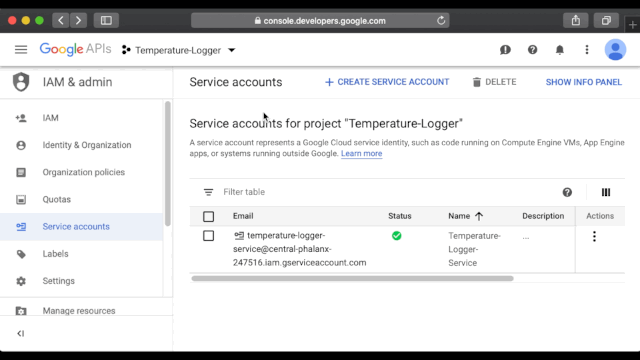Select all rows via header checkbox

pos(208,216)
